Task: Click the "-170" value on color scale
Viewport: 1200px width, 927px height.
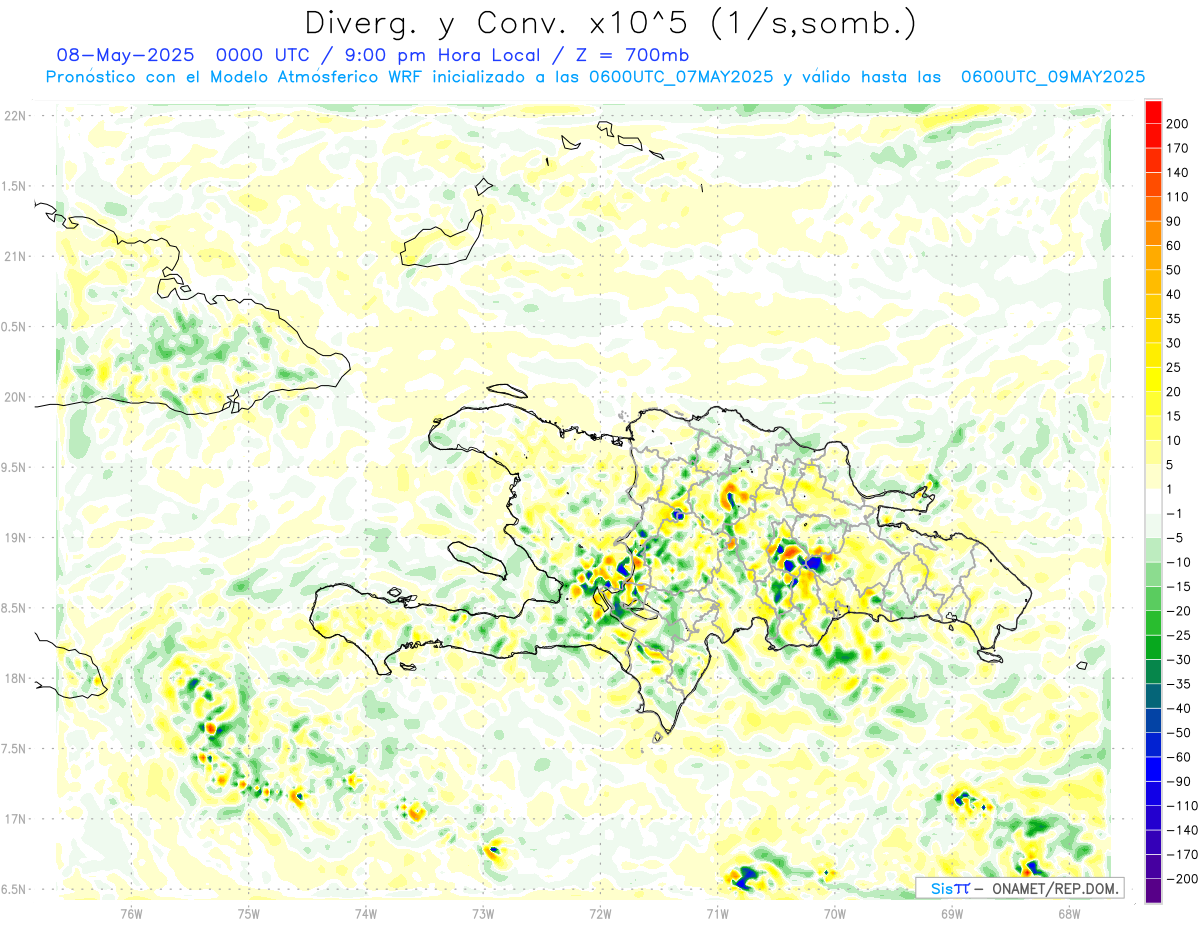Action: (1181, 854)
